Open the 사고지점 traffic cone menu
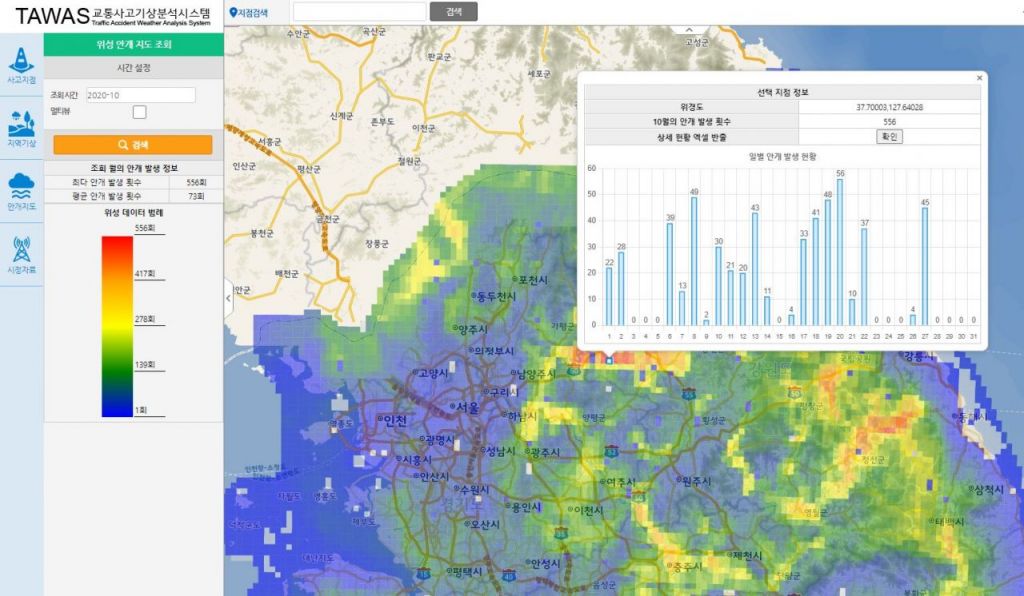This screenshot has width=1024, height=596. pos(21,65)
